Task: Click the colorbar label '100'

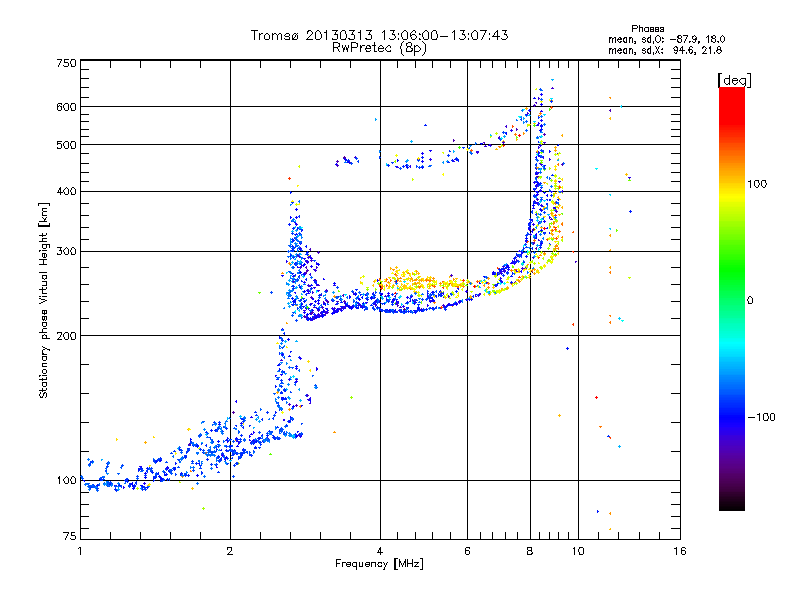Action: pyautogui.click(x=757, y=184)
